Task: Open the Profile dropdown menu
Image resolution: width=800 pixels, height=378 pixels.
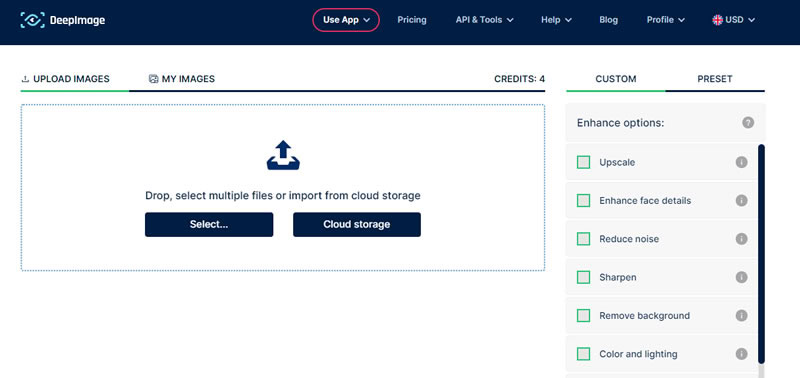Action: point(666,20)
